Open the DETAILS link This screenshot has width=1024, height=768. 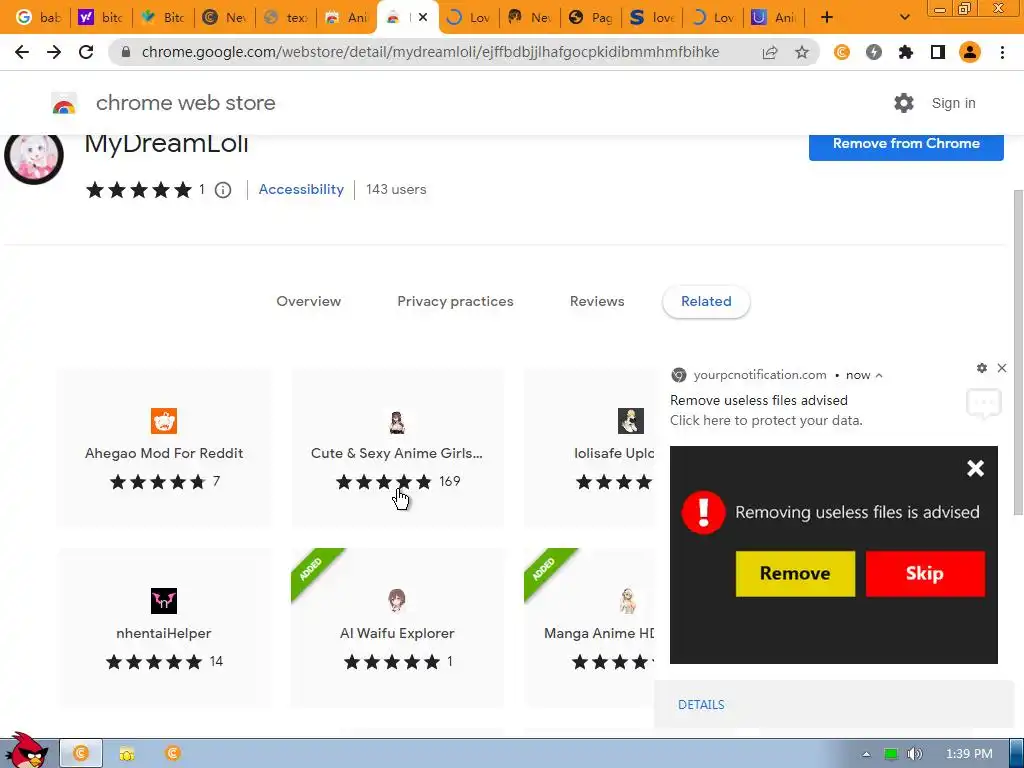click(x=701, y=705)
